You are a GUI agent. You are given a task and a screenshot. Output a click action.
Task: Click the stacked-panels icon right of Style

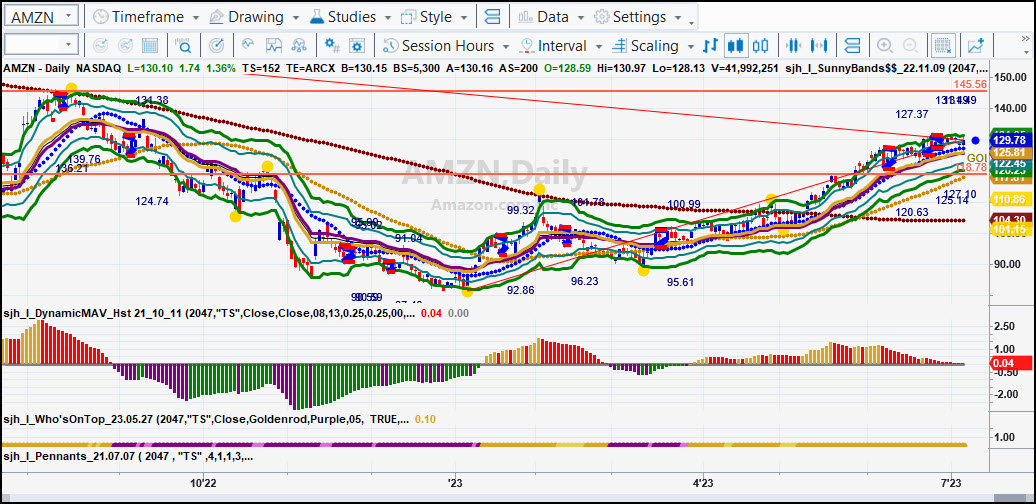[x=492, y=17]
